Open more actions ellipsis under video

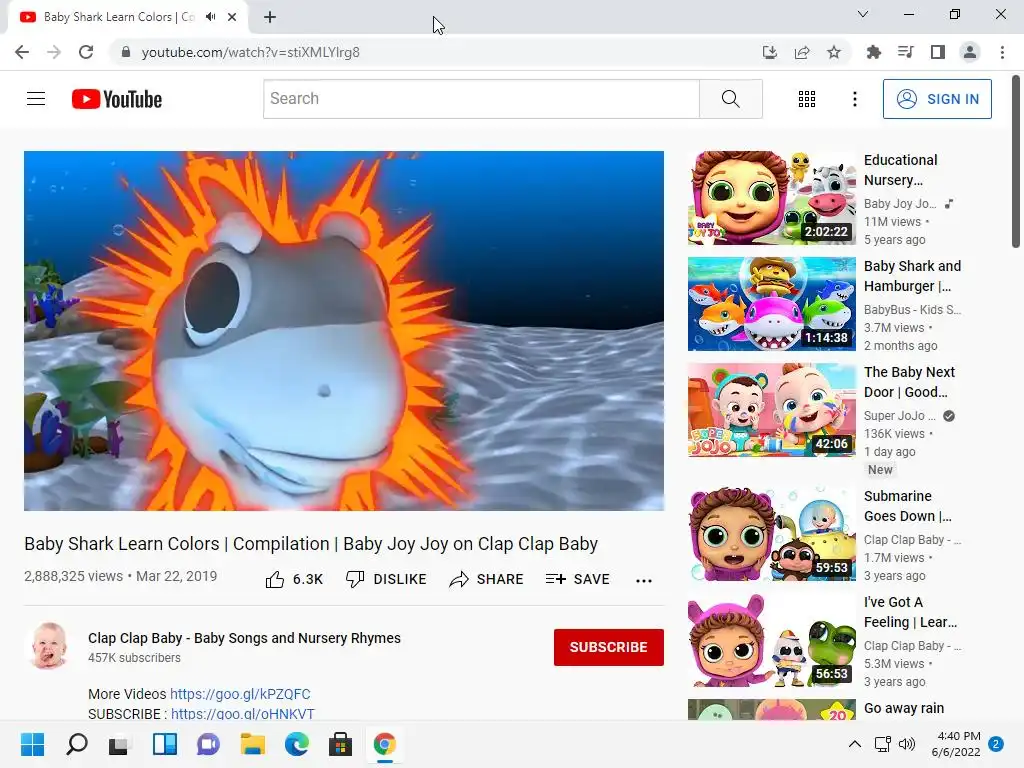[643, 581]
